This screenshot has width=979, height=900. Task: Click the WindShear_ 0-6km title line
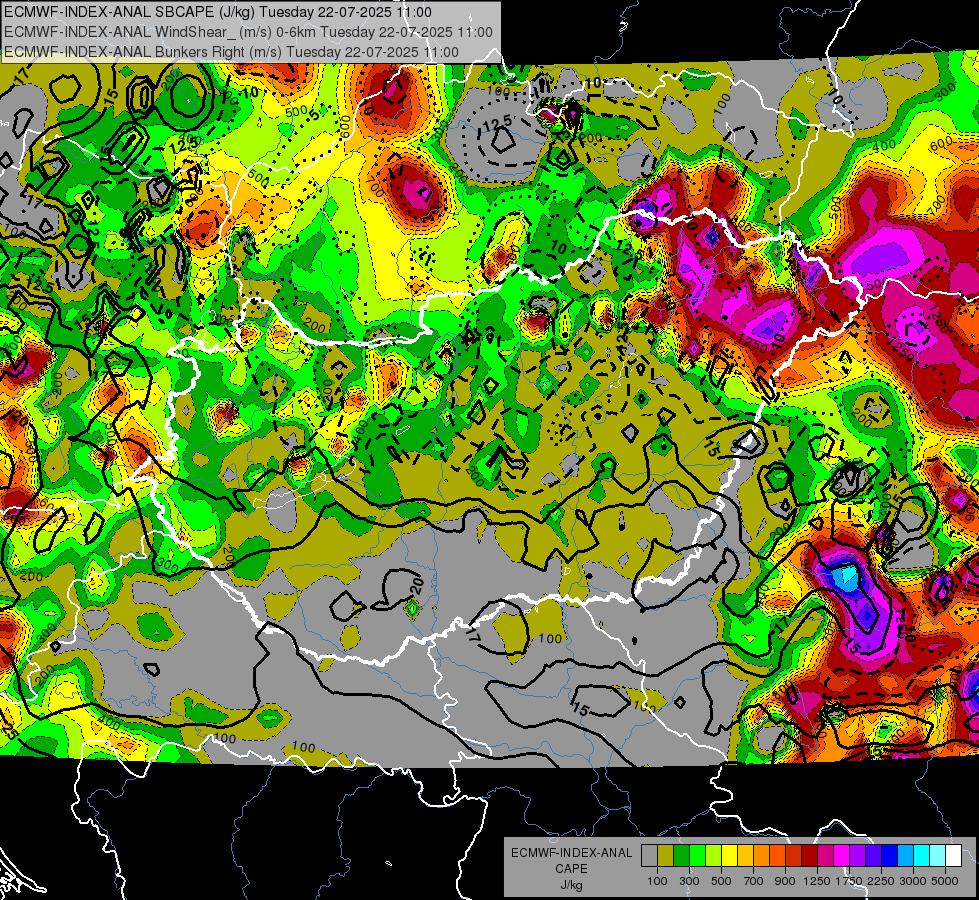pyautogui.click(x=248, y=32)
